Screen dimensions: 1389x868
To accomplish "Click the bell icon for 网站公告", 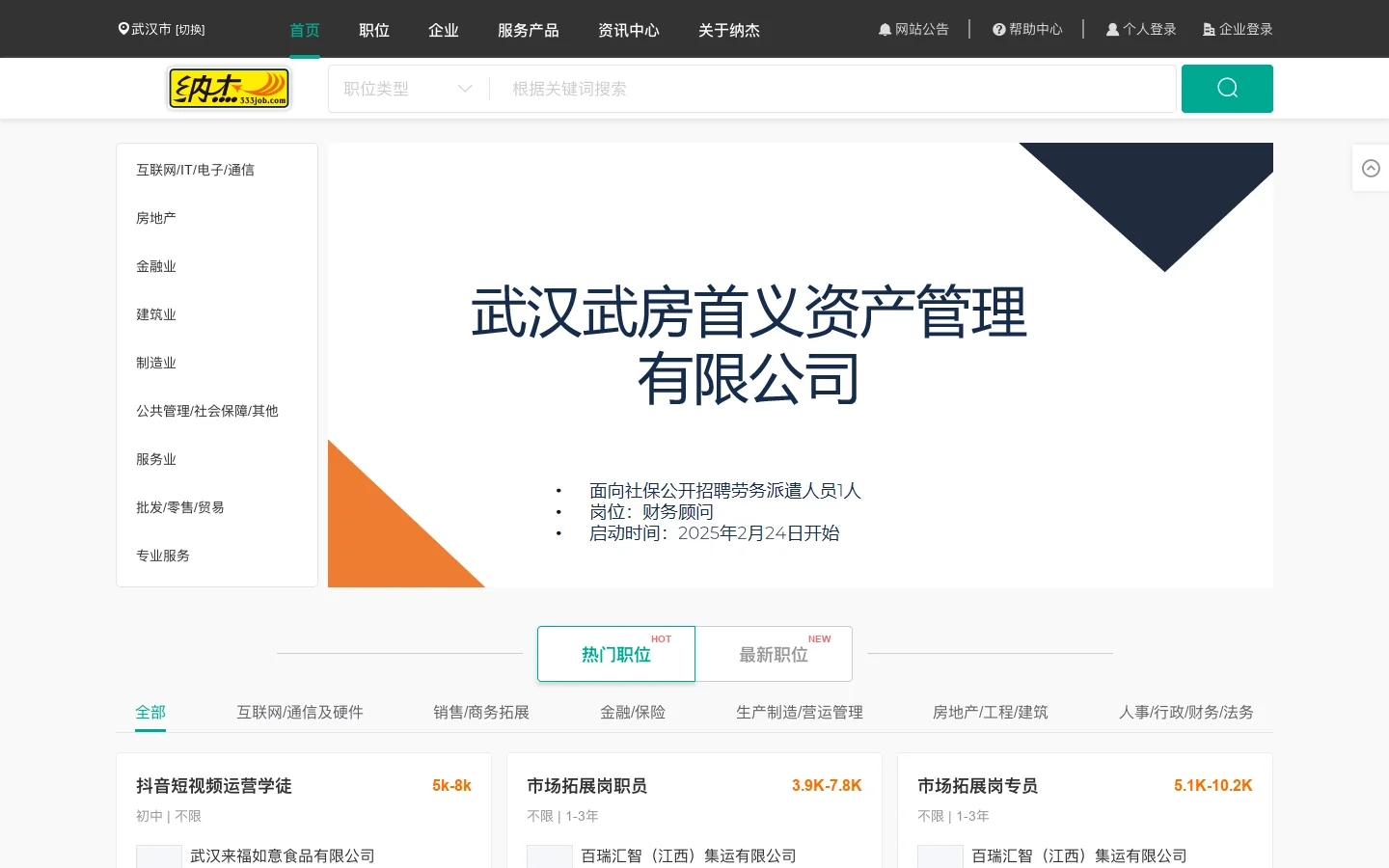I will [x=885, y=30].
